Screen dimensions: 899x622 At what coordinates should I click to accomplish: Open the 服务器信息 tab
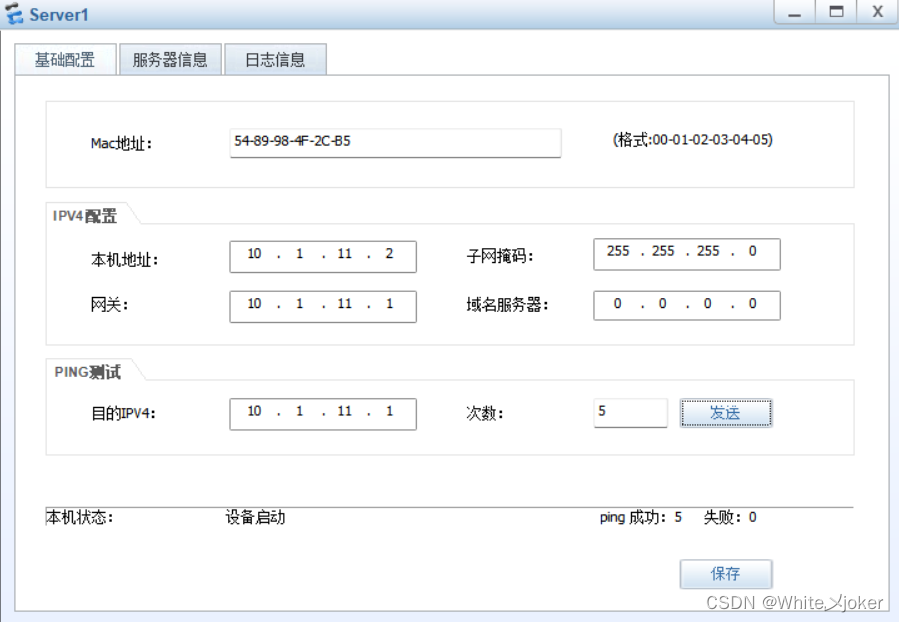(x=170, y=60)
